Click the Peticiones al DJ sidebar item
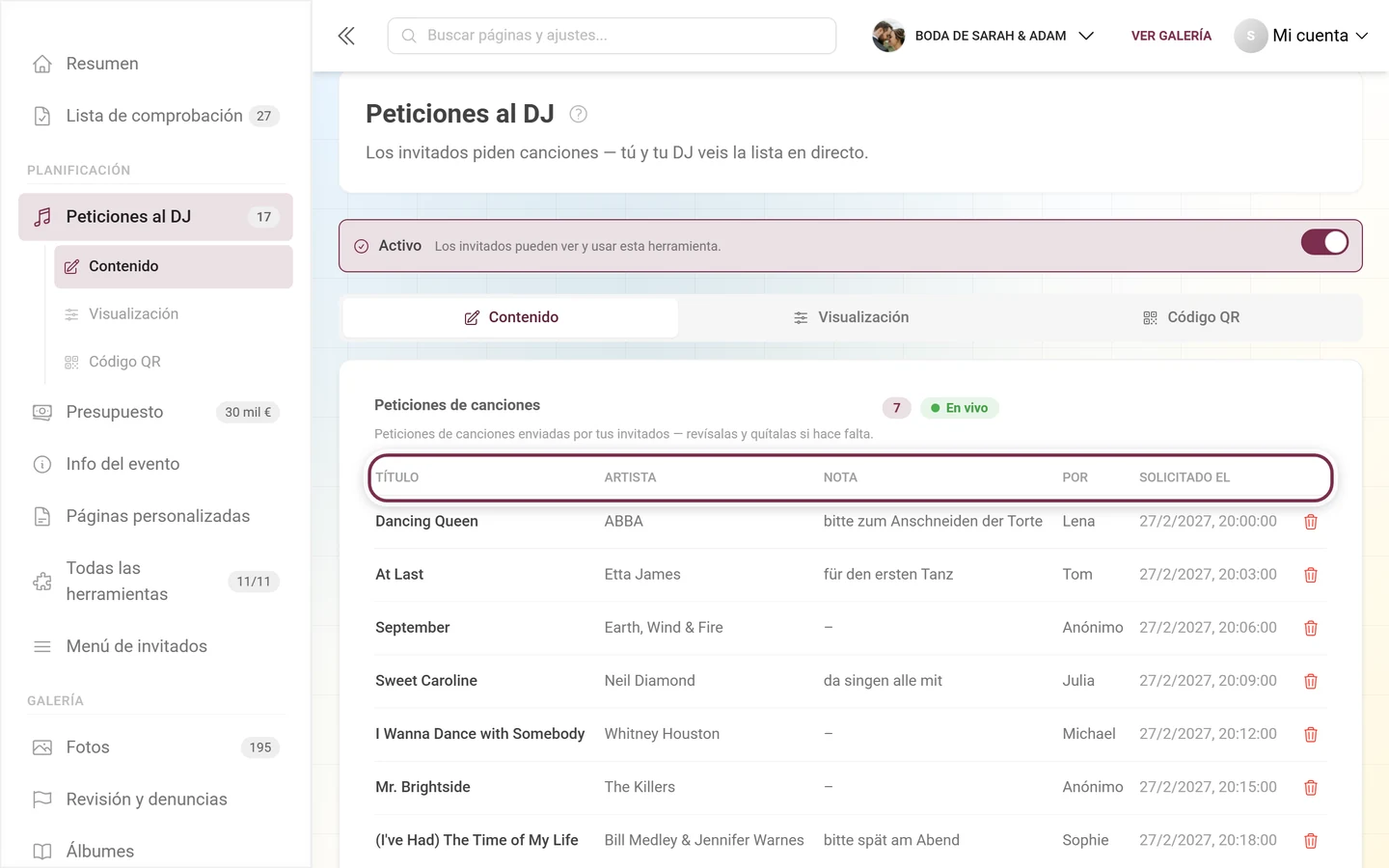The image size is (1389, 868). [x=155, y=217]
